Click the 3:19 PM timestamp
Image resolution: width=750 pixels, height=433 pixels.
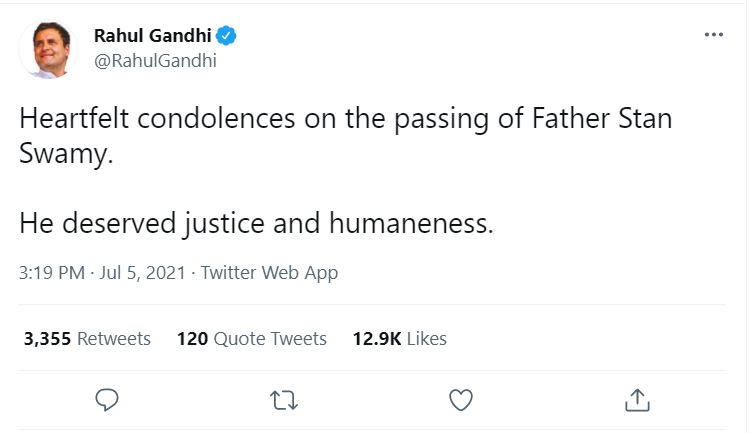pos(52,273)
